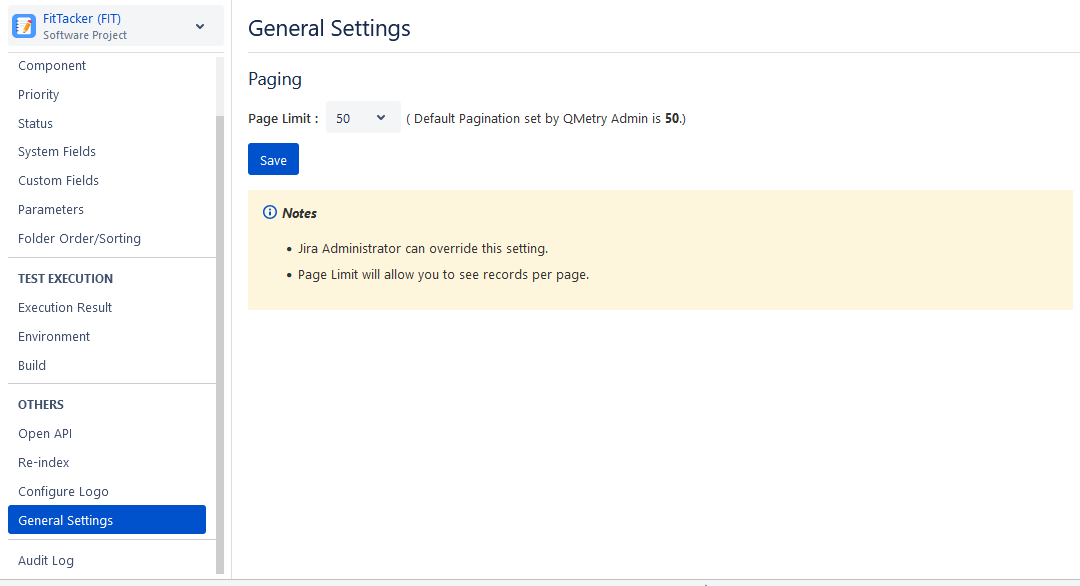The width and height of the screenshot is (1080, 586).
Task: Click the default pagination hint text
Action: point(546,118)
